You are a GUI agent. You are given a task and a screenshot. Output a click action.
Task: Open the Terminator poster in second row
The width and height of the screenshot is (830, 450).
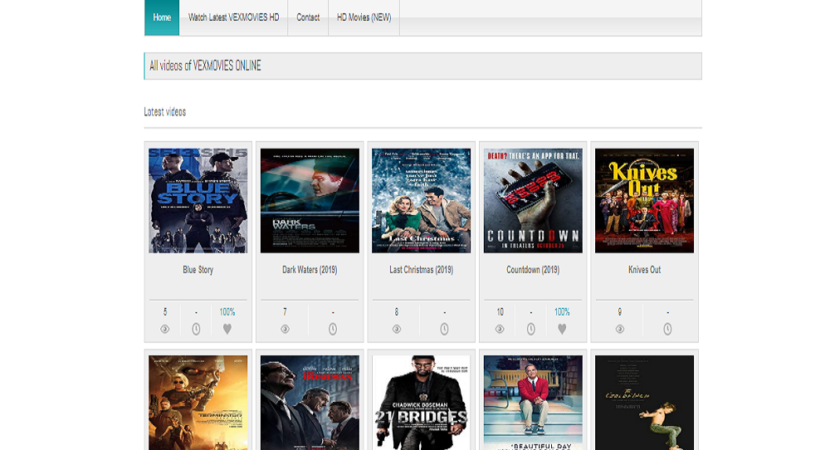(x=198, y=403)
